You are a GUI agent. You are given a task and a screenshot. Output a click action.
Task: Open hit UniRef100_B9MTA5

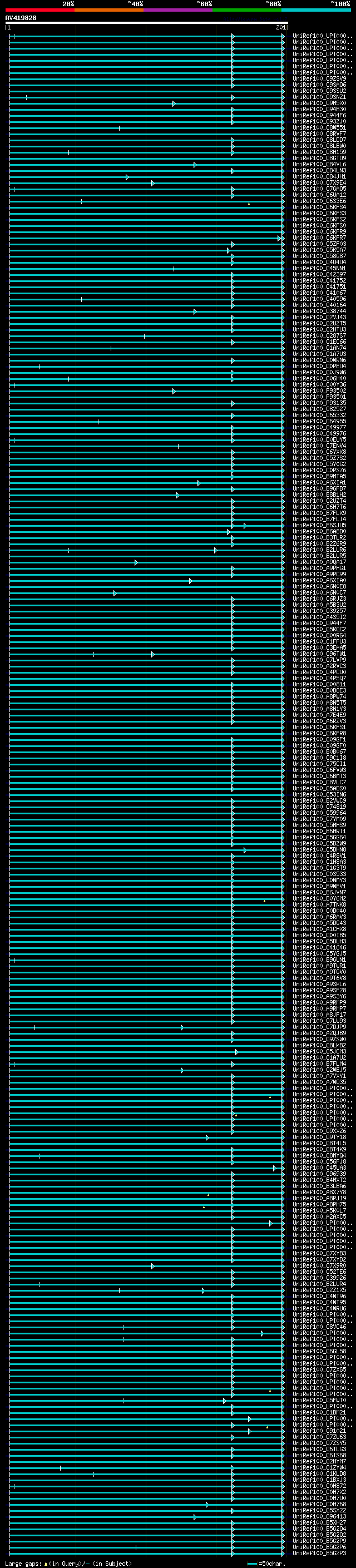pyautogui.click(x=319, y=476)
